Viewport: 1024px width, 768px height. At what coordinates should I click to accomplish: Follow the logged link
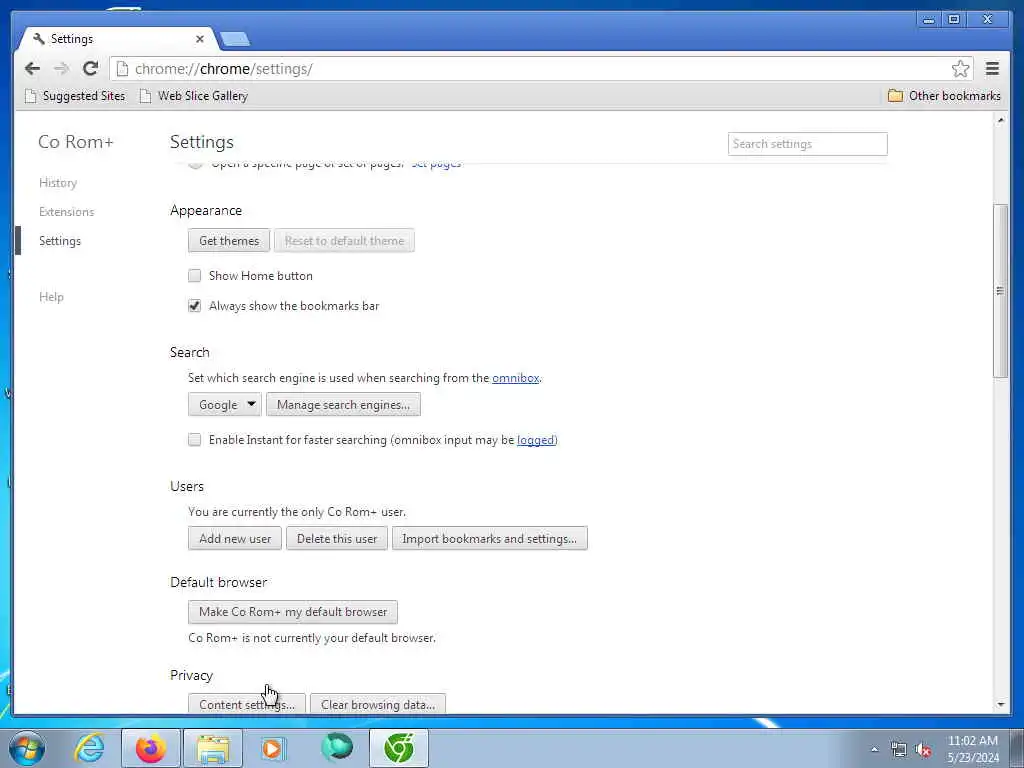pyautogui.click(x=536, y=440)
